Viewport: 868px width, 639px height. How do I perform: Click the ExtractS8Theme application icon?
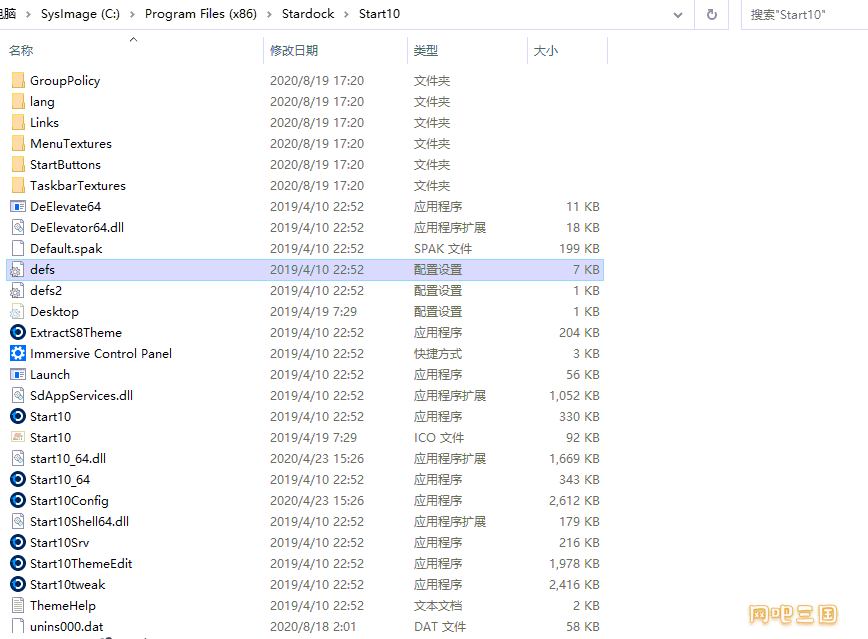pyautogui.click(x=18, y=332)
